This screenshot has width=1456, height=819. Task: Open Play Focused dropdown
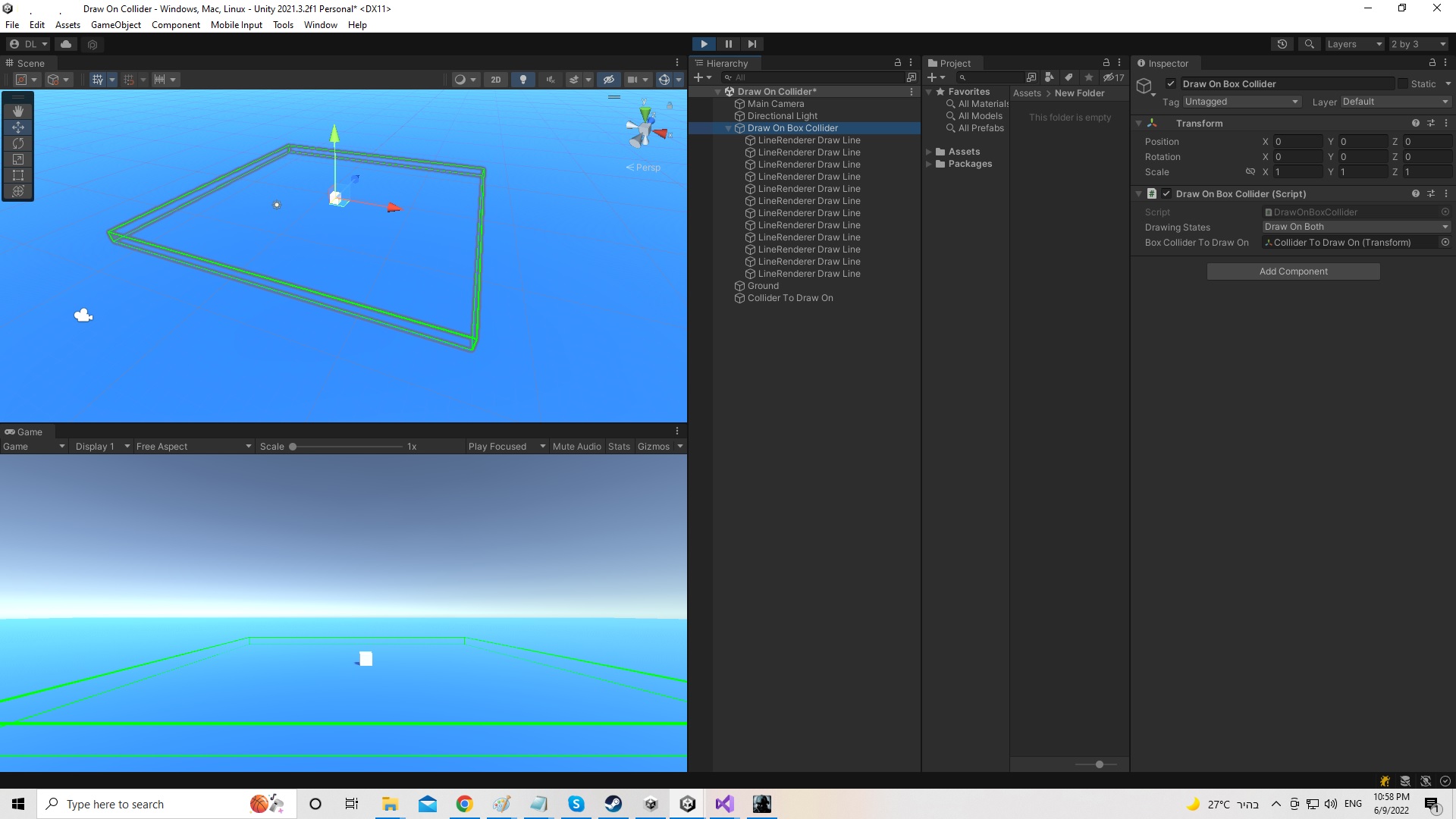507,447
